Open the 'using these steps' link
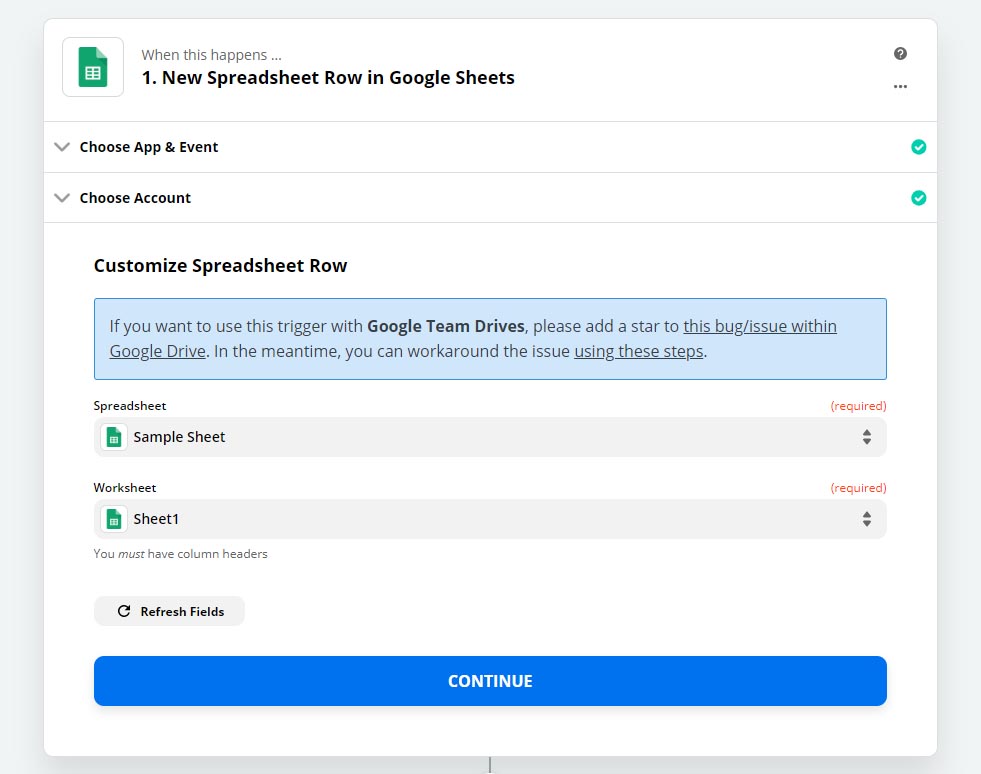Image resolution: width=981 pixels, height=774 pixels. click(639, 351)
